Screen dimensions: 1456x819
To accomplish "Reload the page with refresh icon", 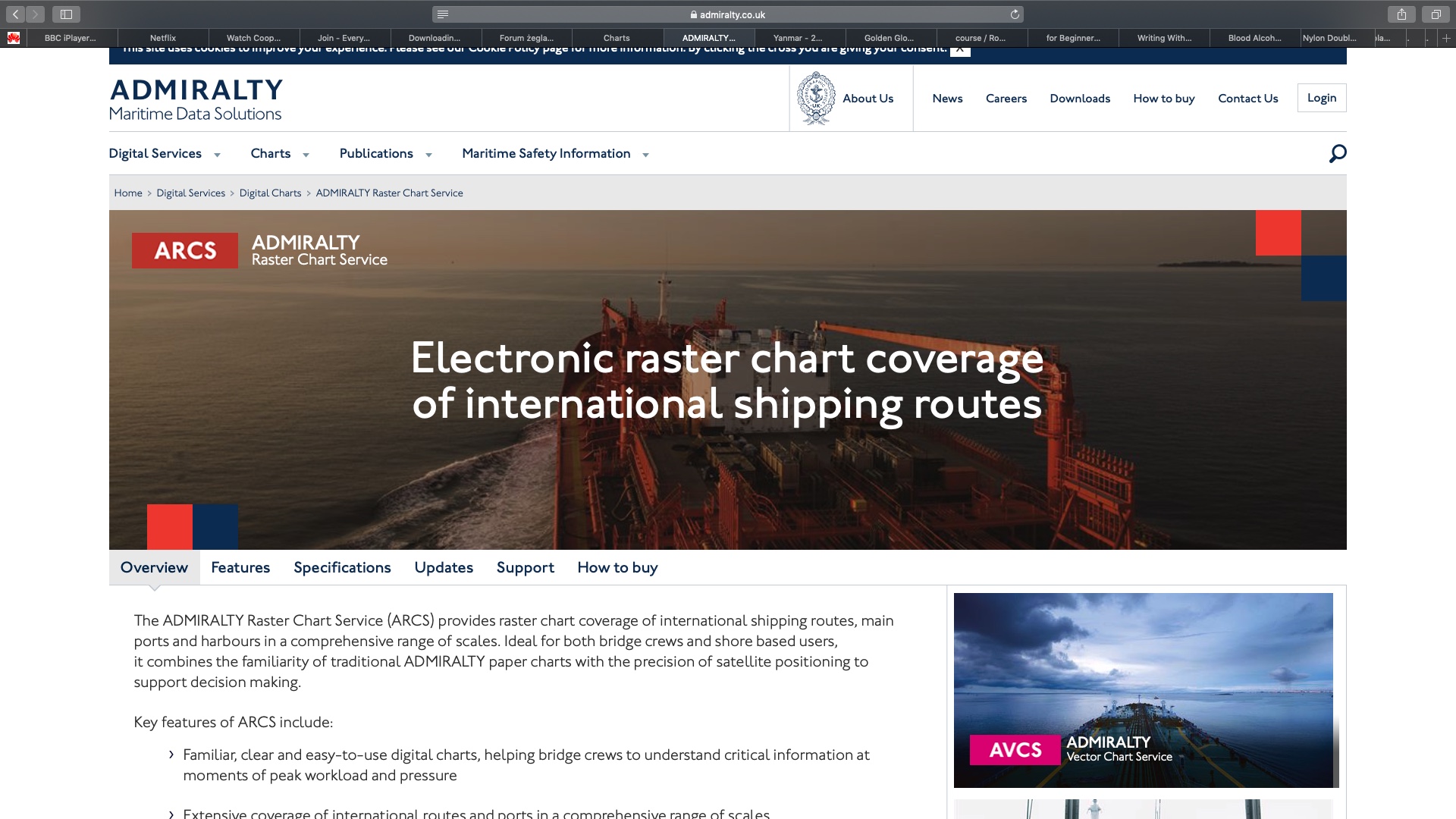I will tap(1015, 14).
